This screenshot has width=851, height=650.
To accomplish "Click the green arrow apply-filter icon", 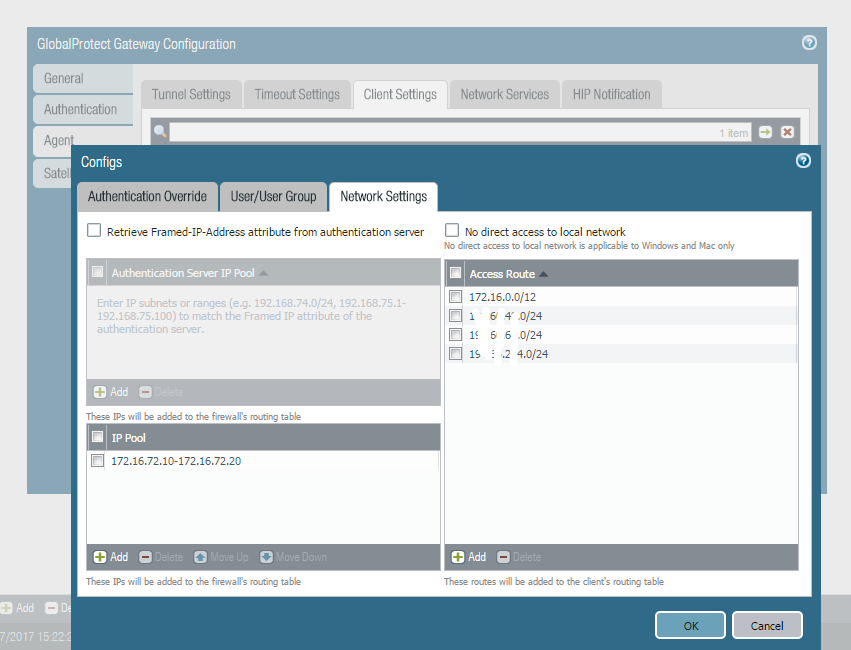I will click(765, 132).
